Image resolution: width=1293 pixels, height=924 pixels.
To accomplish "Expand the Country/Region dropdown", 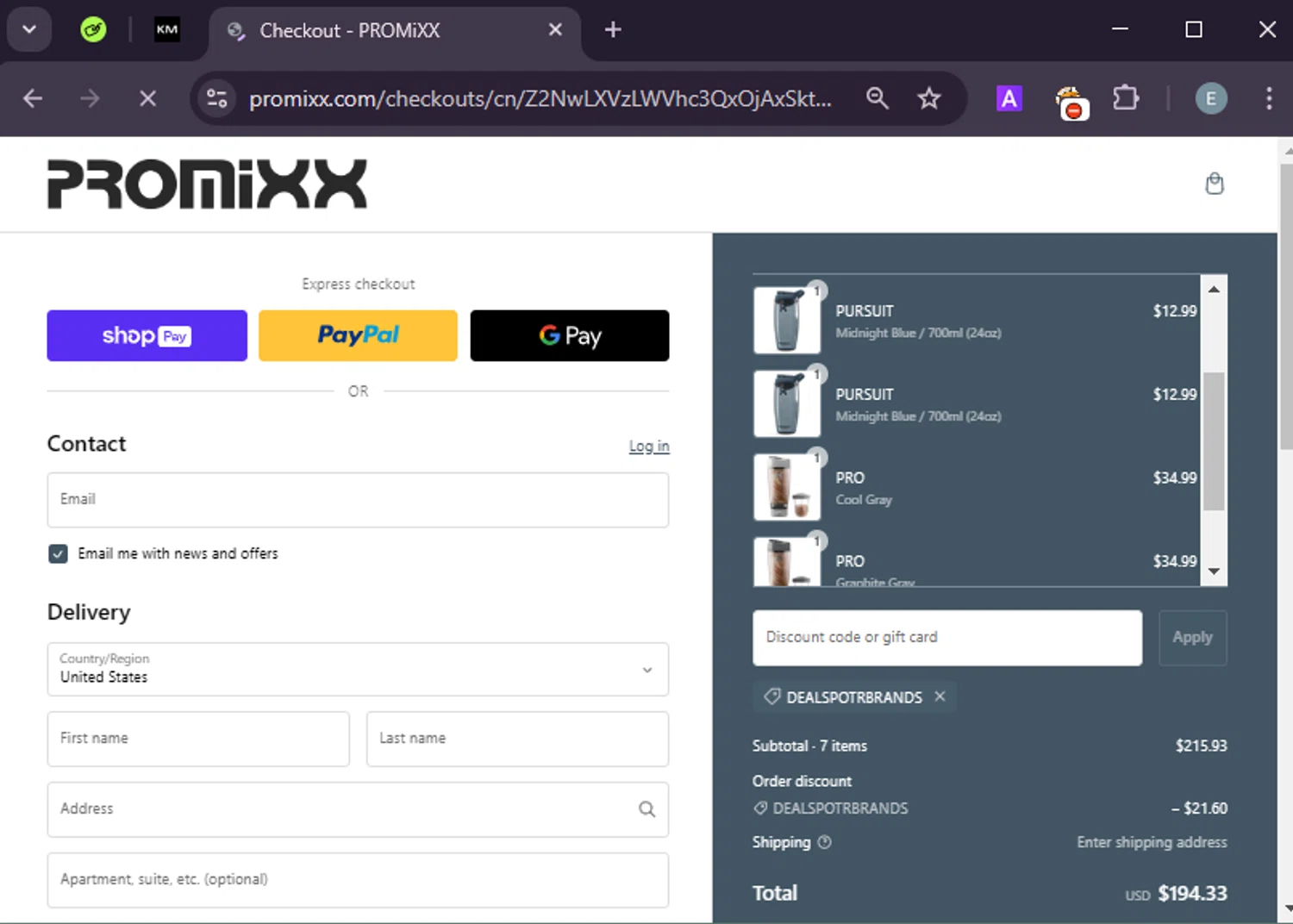I will click(358, 669).
